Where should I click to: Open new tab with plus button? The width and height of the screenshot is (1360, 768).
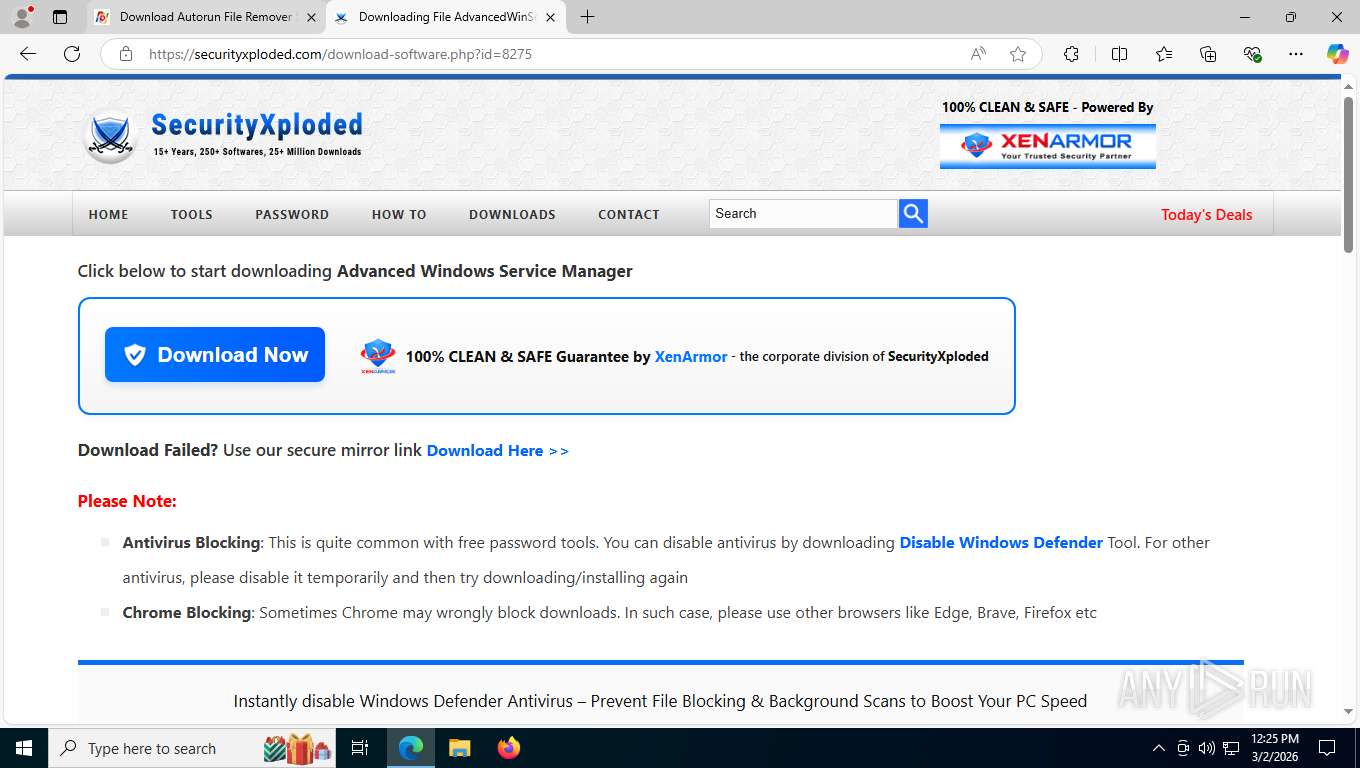[587, 17]
